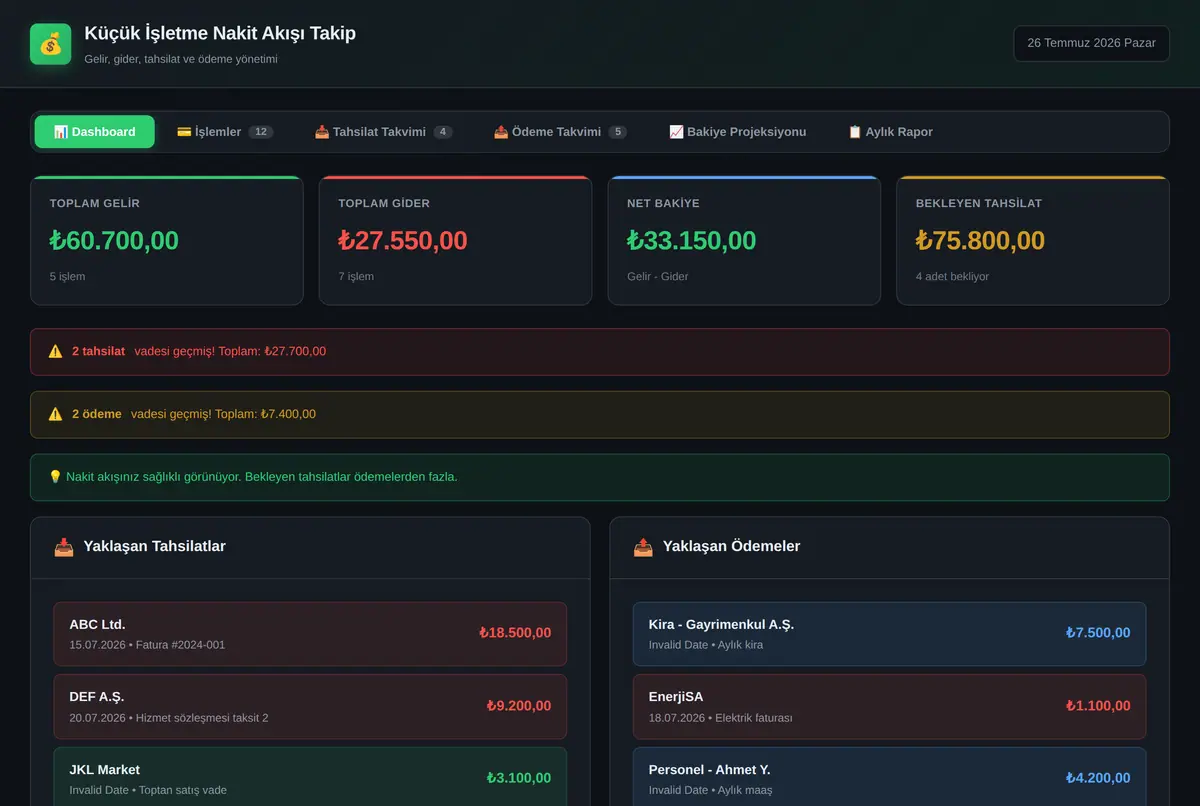The image size is (1200, 806).
Task: Open the JKL Market receivable entry
Action: [310, 777]
